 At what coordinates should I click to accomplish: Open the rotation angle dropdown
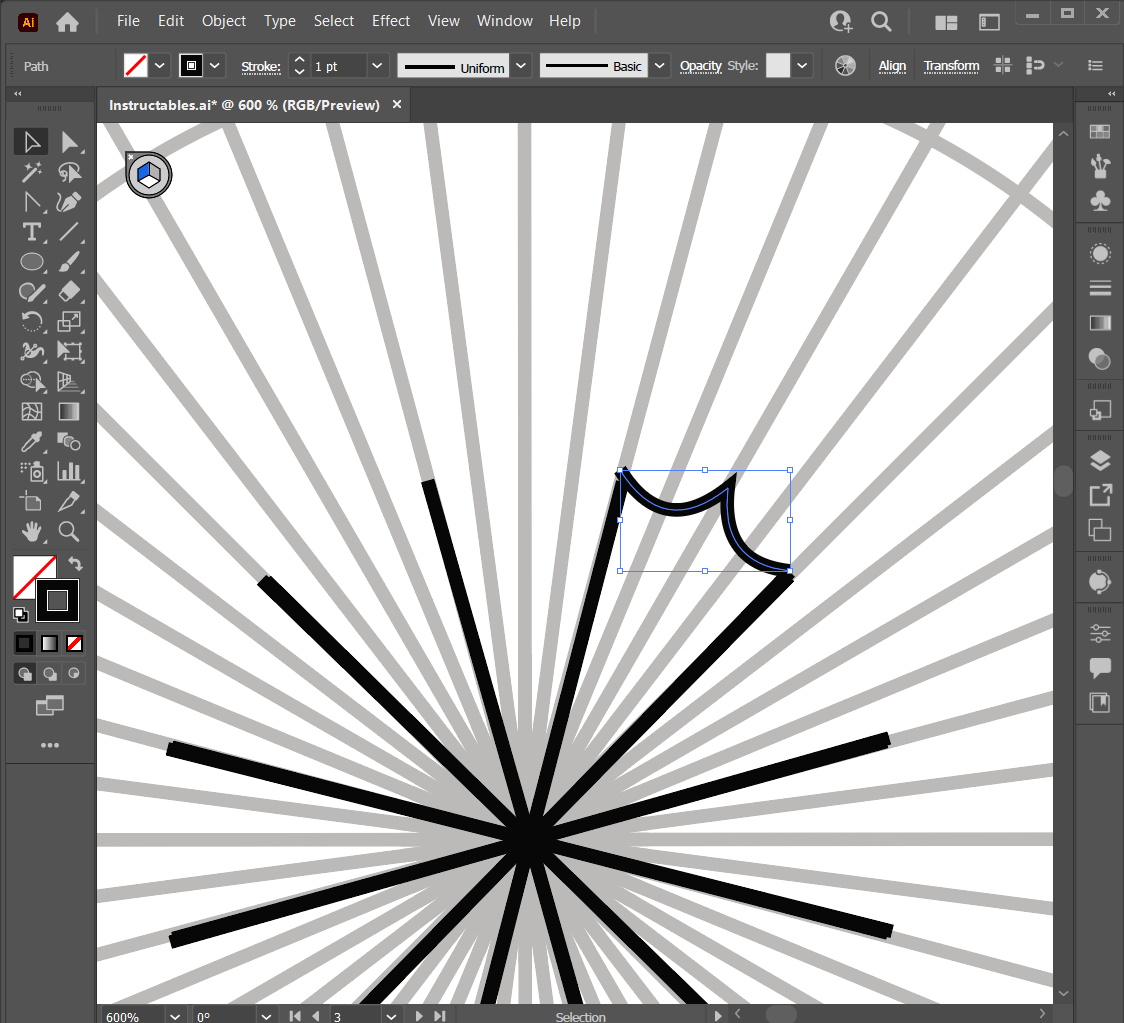click(267, 1017)
